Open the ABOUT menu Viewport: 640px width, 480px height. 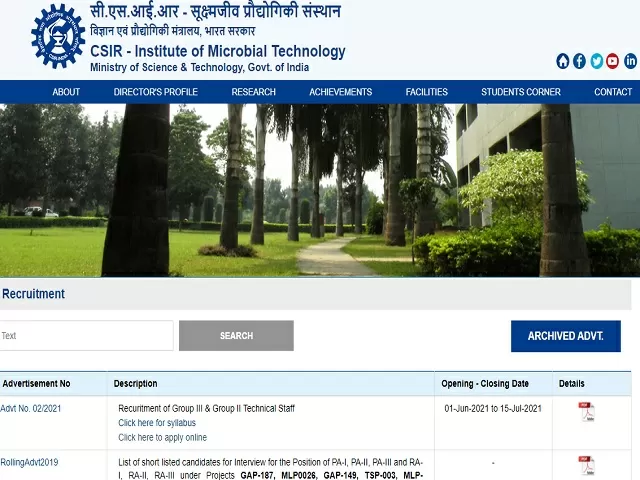pos(66,92)
